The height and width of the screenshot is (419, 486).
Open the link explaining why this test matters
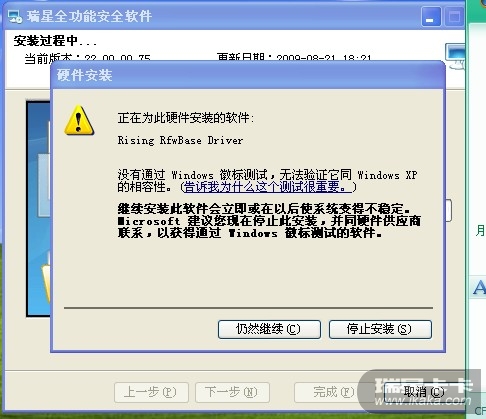(267, 187)
